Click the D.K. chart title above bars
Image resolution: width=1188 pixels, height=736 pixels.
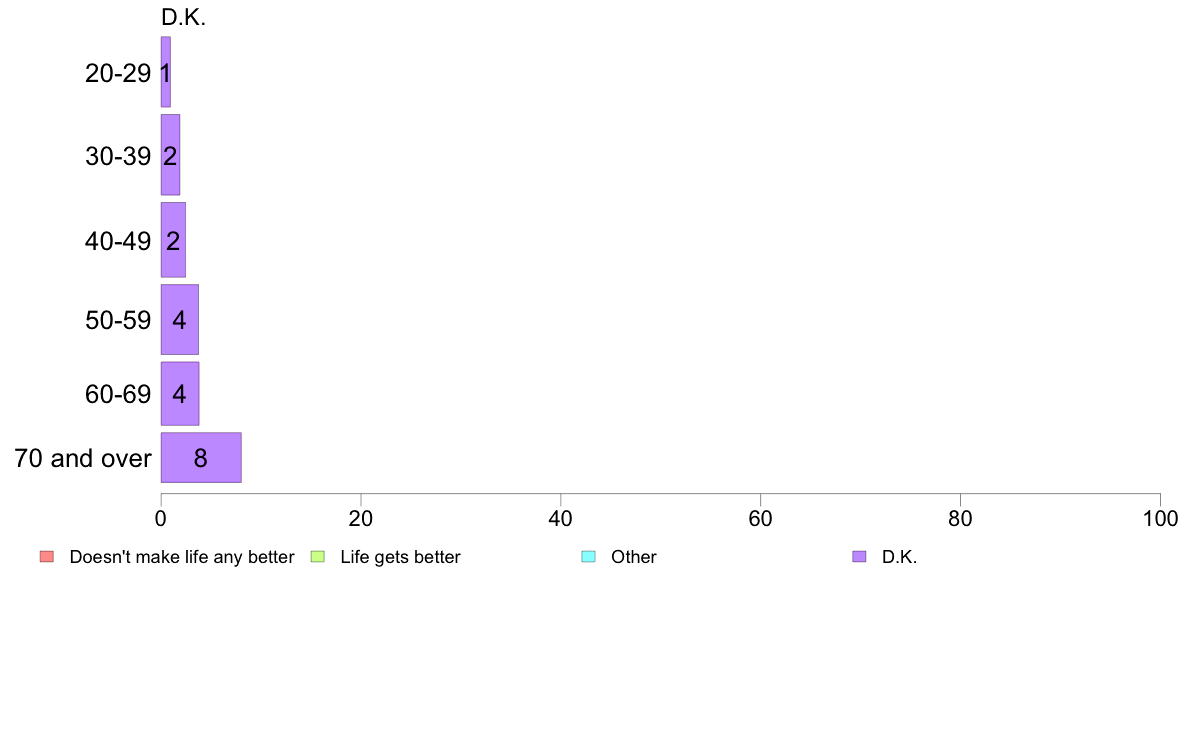[x=183, y=17]
